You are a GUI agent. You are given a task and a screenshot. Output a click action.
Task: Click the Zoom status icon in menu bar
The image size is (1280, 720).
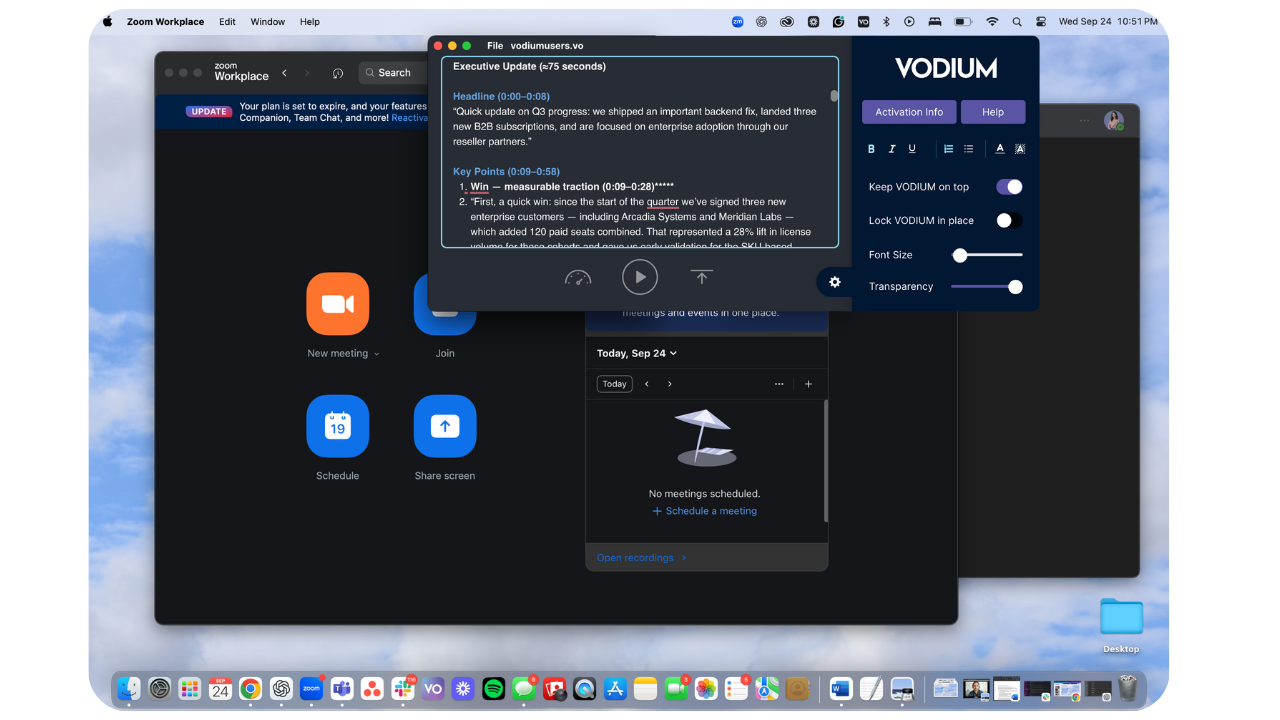tap(738, 21)
